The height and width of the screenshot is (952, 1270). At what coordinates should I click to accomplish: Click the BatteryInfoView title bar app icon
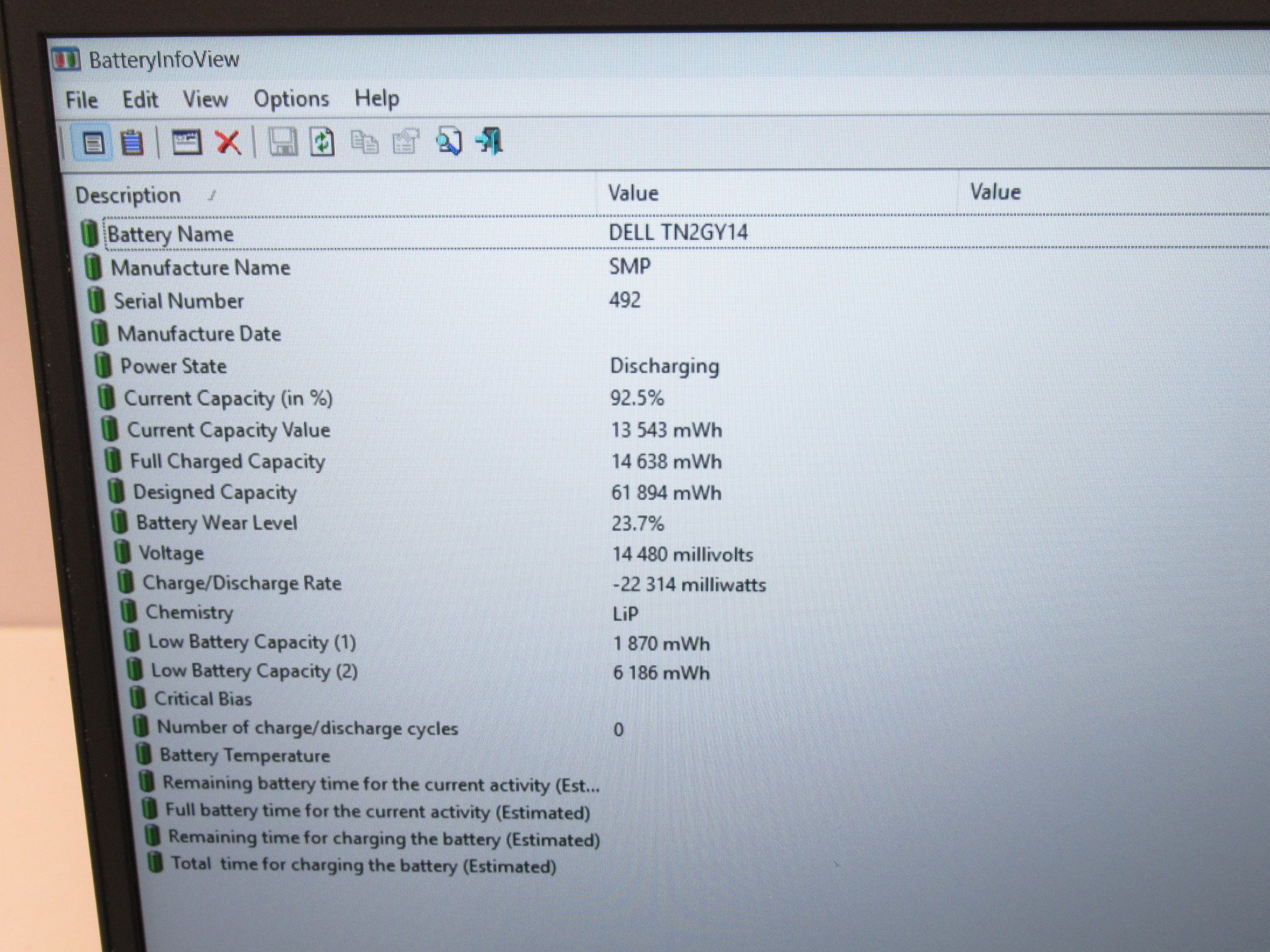66,60
